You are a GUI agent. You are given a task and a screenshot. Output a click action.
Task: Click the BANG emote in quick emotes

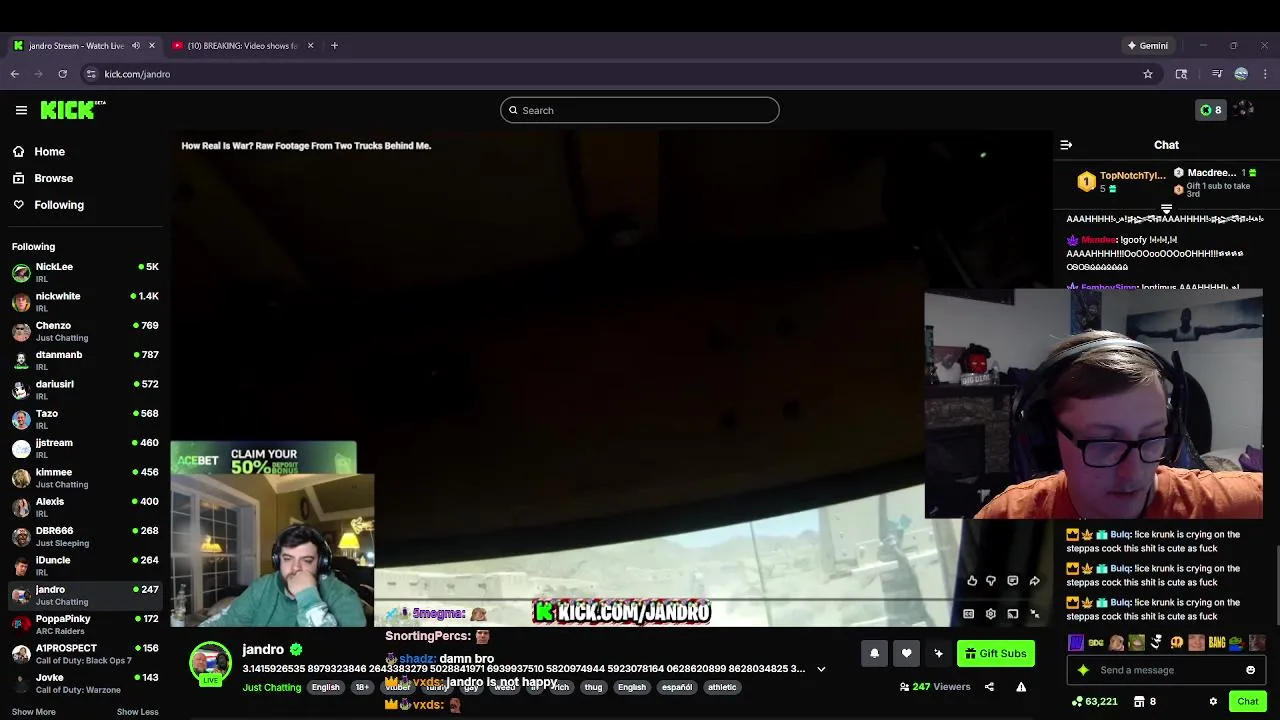tap(1217, 643)
